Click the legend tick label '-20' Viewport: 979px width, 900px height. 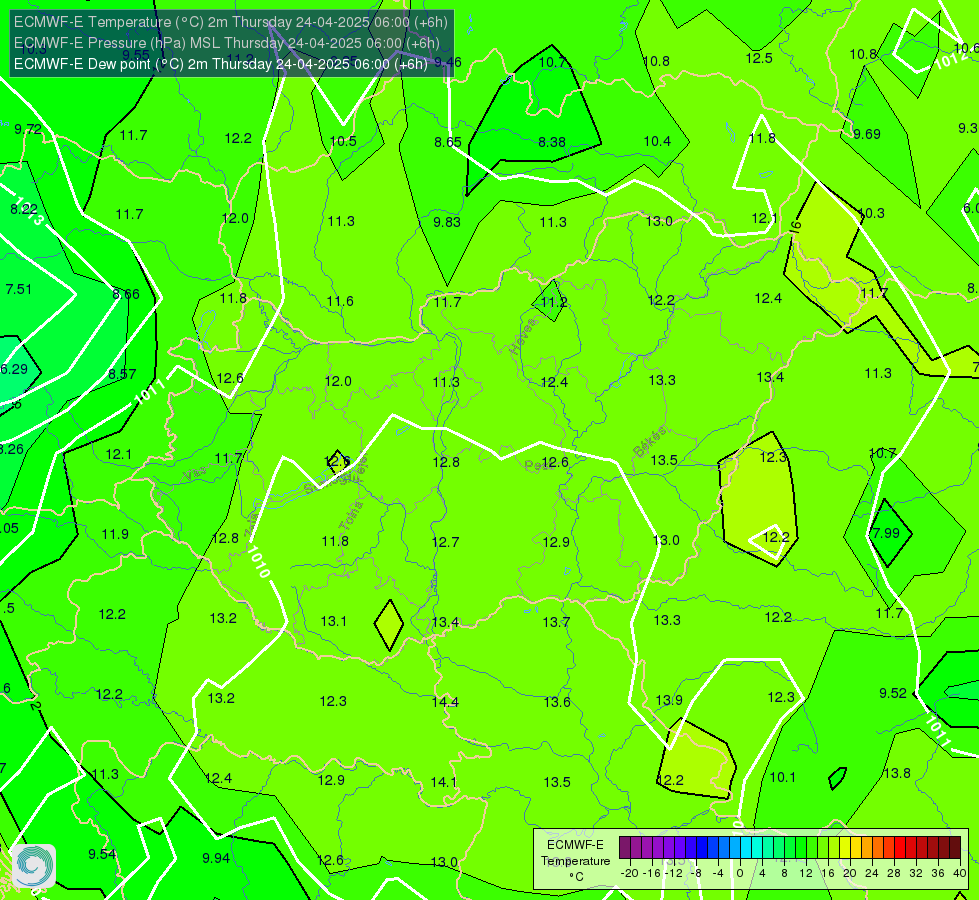(629, 873)
